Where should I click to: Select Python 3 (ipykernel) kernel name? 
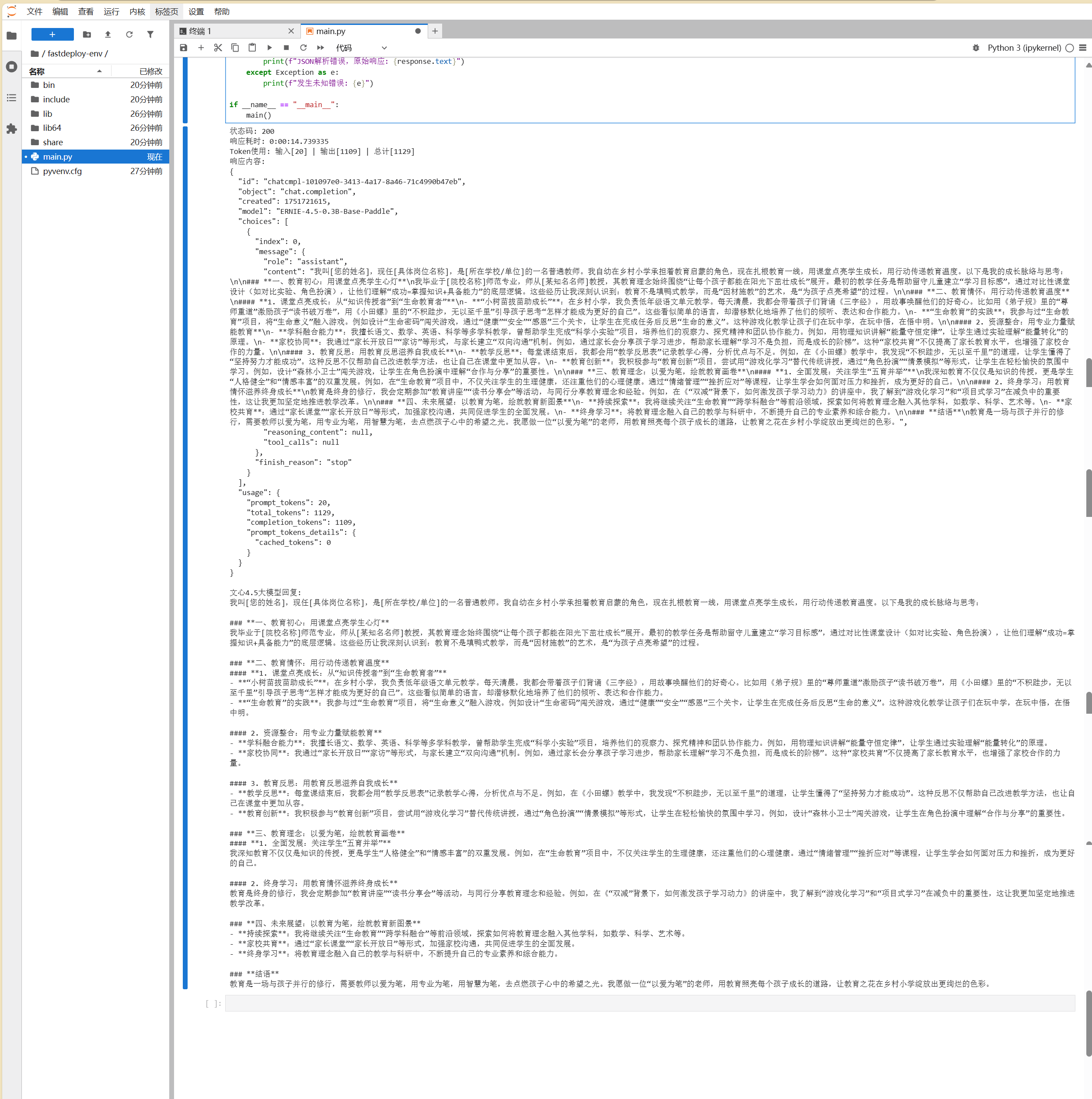[x=1024, y=48]
